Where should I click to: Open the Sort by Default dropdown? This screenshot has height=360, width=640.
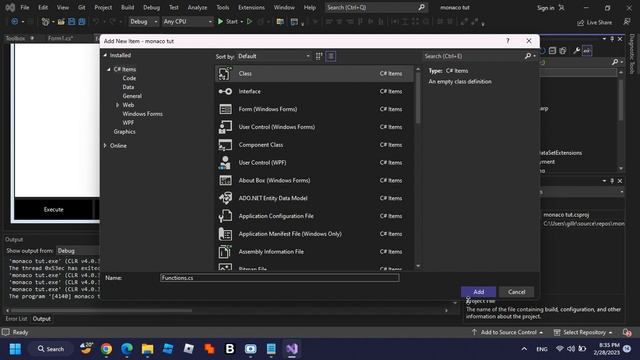click(274, 56)
